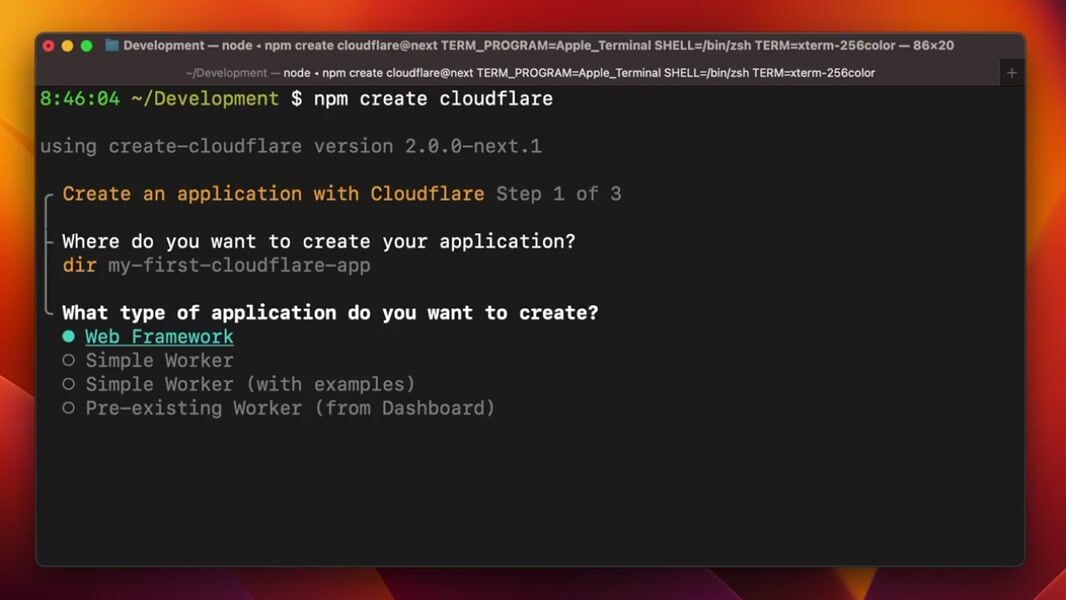Screen dimensions: 1066x600
Task: Click the my-first-cloudflare-app directory name
Action: coord(239,266)
